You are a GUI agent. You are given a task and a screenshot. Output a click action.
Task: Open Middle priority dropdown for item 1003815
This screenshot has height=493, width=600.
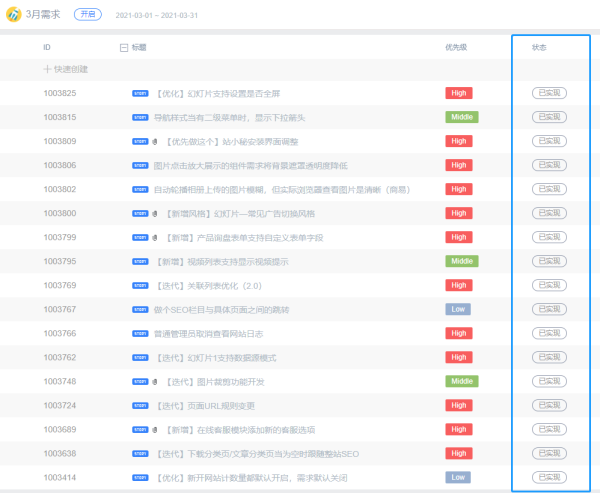click(x=461, y=117)
